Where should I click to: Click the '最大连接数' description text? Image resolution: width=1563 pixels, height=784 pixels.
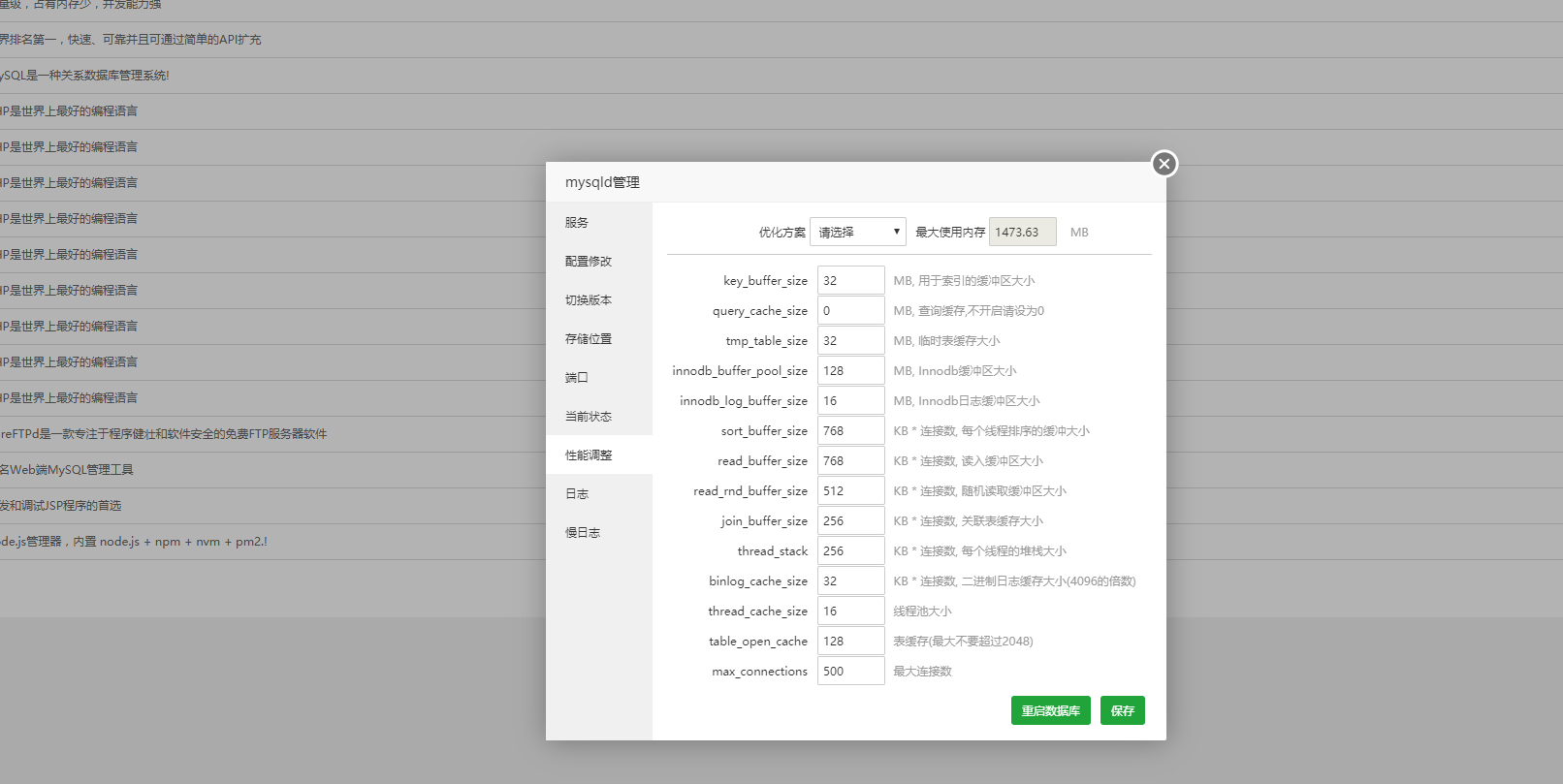pyautogui.click(x=922, y=671)
